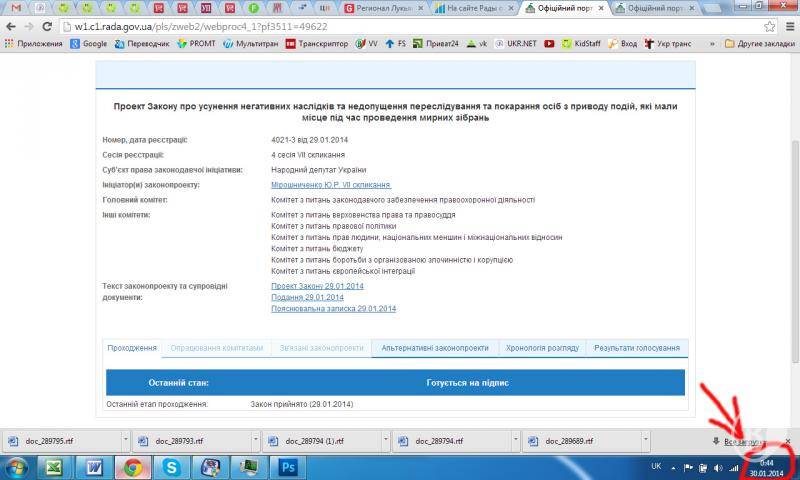
Task: Select the Результати голосування tab
Action: point(637,348)
